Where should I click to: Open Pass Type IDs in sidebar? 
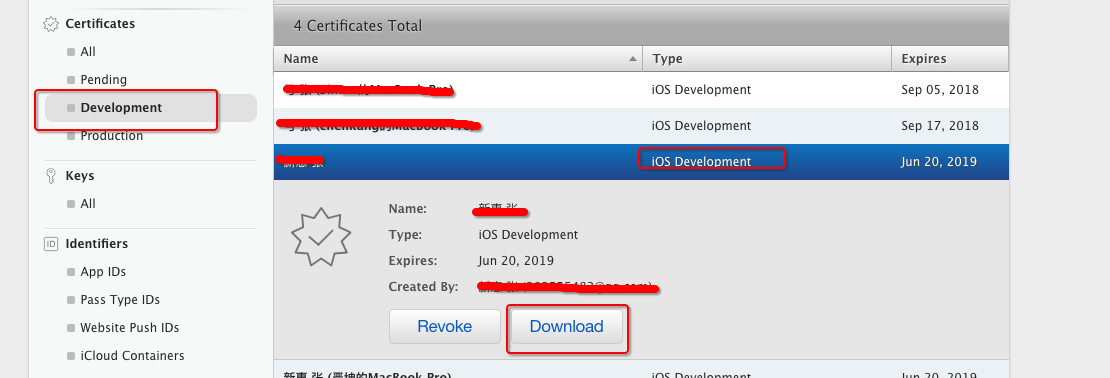tap(120, 300)
